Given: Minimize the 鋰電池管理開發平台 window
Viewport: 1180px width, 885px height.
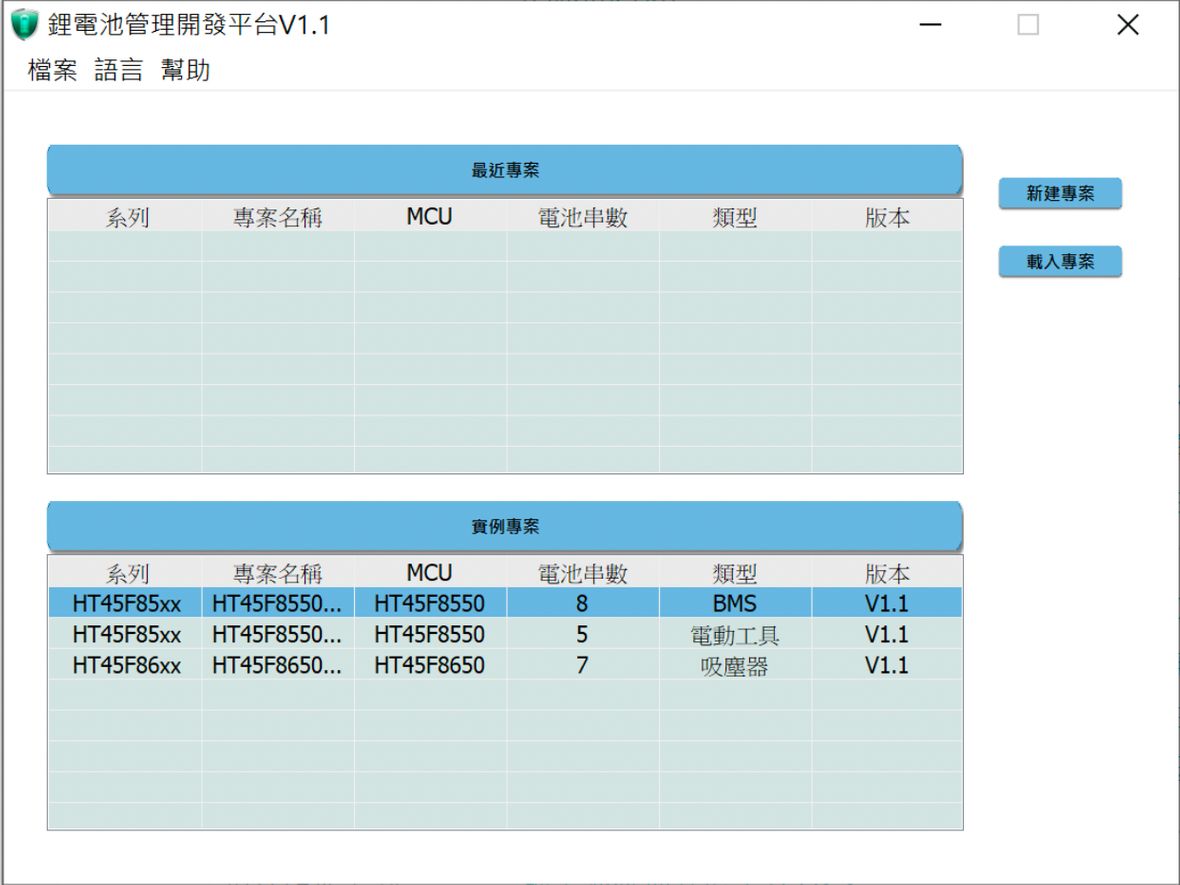Looking at the screenshot, I should coord(930,24).
